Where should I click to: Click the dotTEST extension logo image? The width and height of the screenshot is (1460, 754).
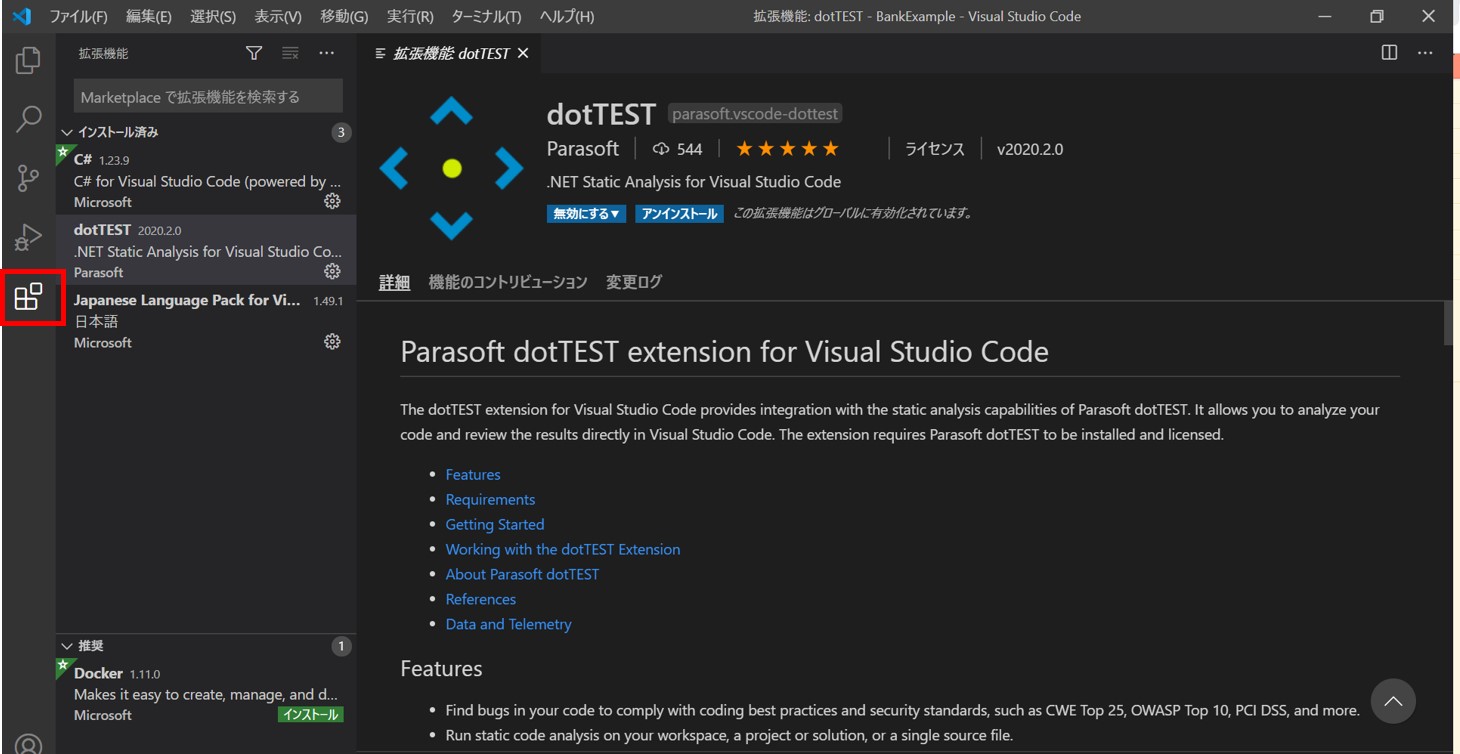click(451, 168)
